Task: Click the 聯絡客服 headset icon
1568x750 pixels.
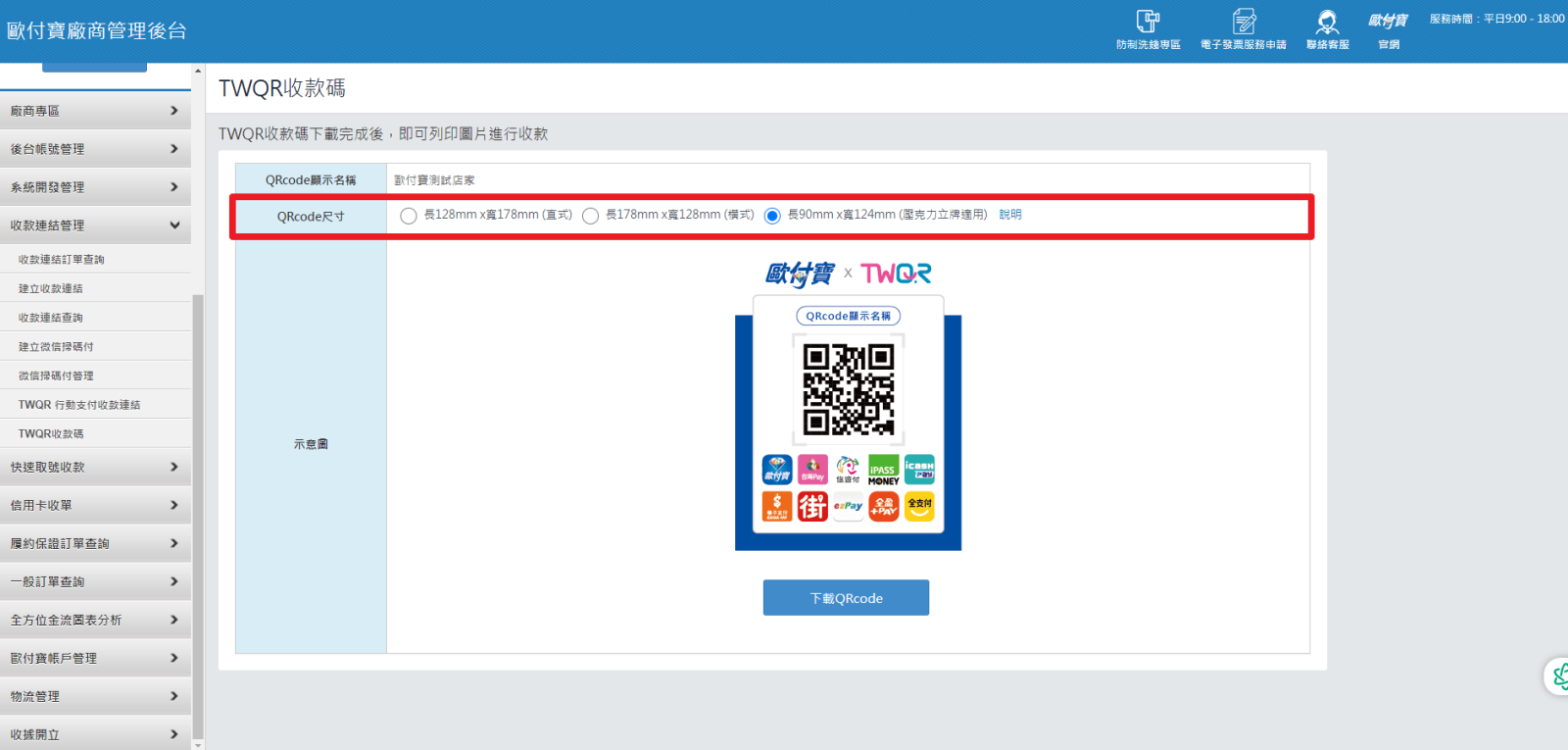Action: [1327, 29]
